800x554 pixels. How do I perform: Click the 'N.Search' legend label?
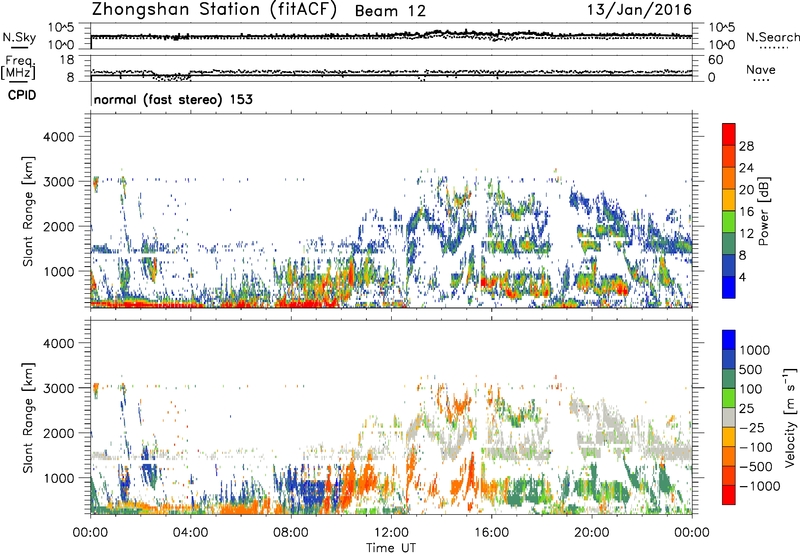(x=772, y=37)
